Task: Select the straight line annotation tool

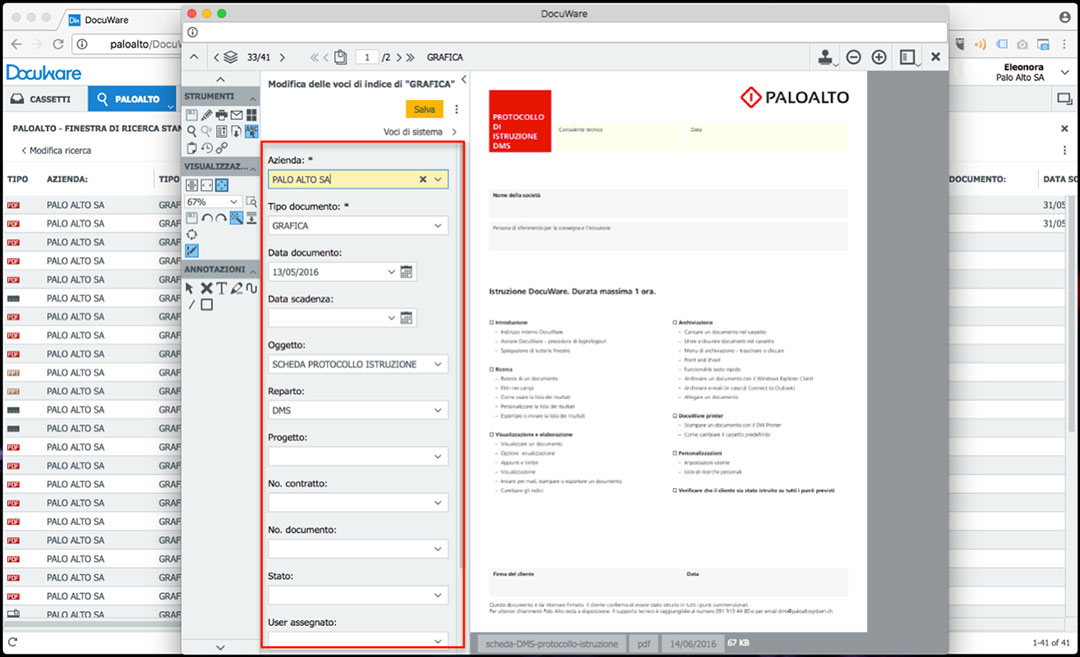Action: coord(191,304)
